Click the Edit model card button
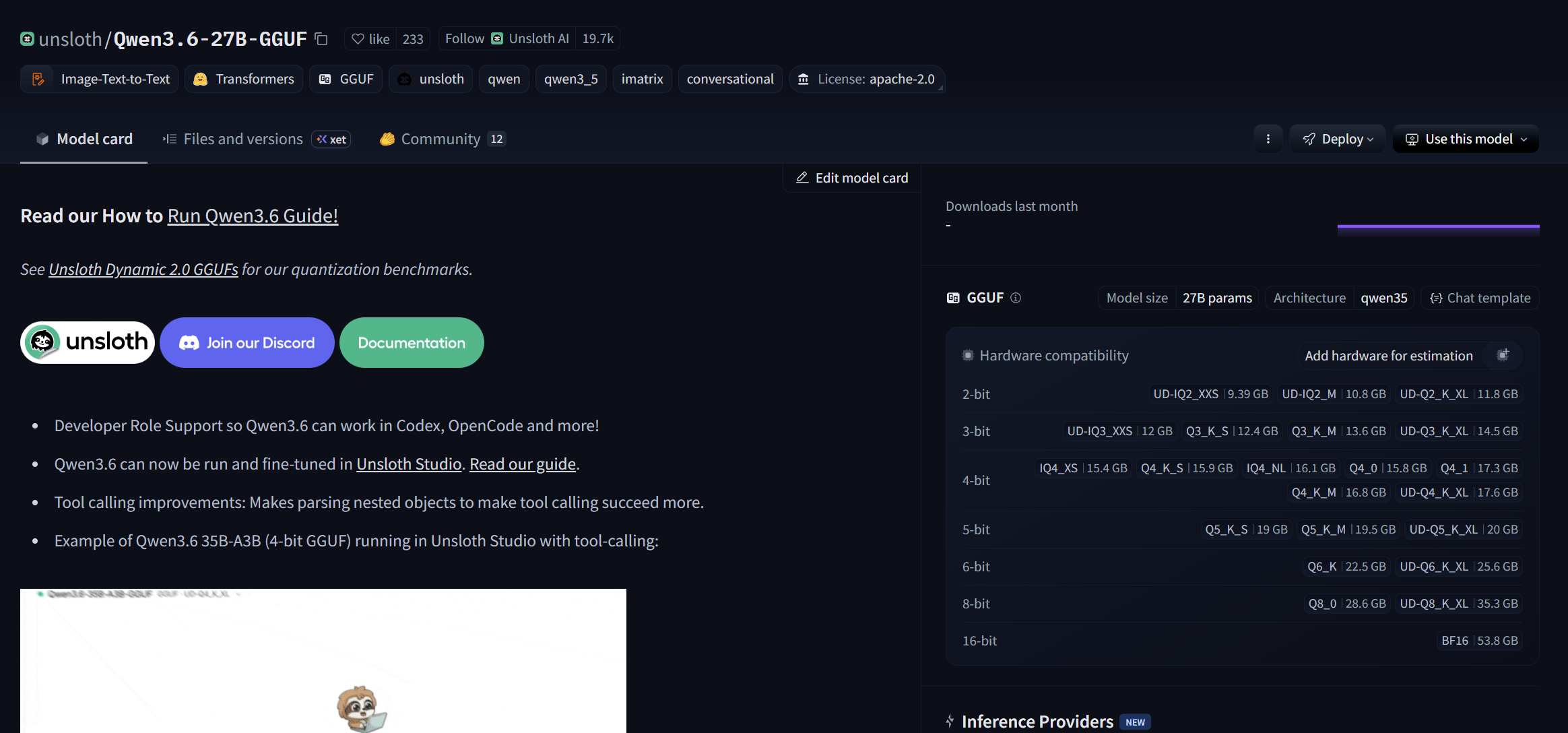This screenshot has height=733, width=1568. click(x=852, y=178)
